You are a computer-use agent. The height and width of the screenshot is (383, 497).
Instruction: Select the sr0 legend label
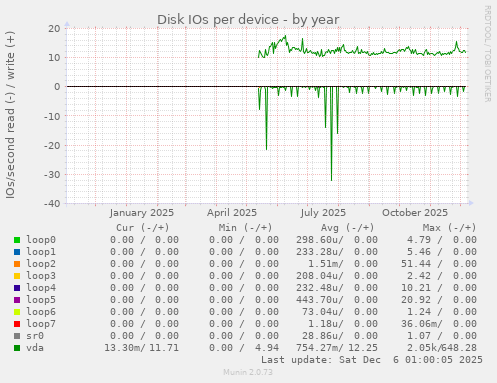(35, 336)
